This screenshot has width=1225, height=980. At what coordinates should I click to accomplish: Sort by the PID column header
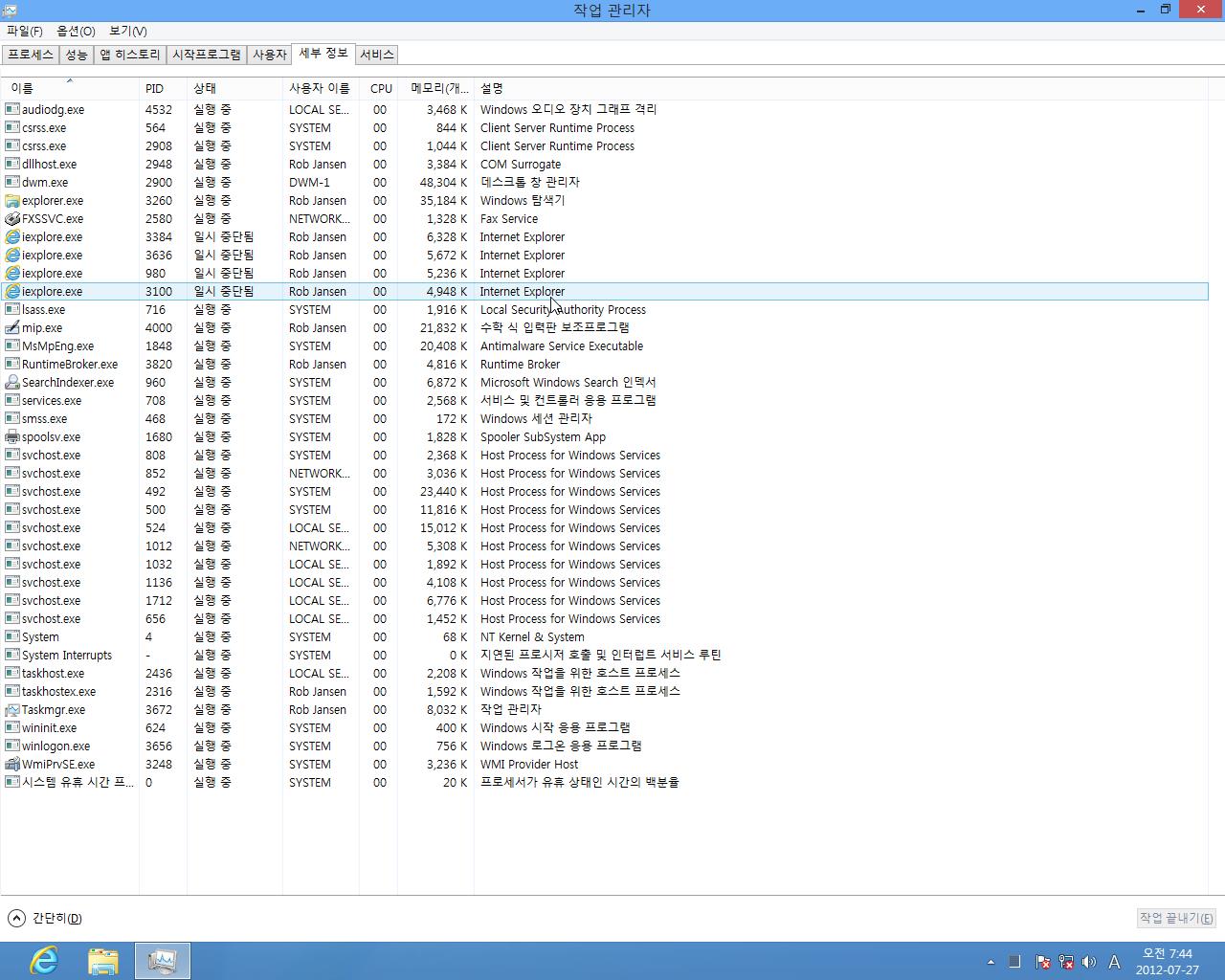coord(163,88)
